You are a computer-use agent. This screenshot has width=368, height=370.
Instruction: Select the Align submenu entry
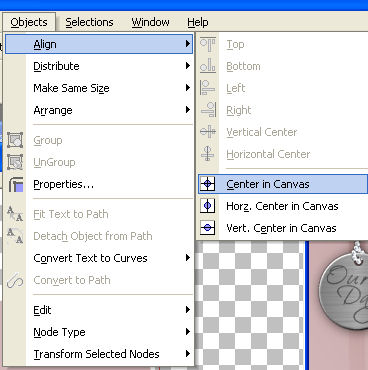pos(99,44)
